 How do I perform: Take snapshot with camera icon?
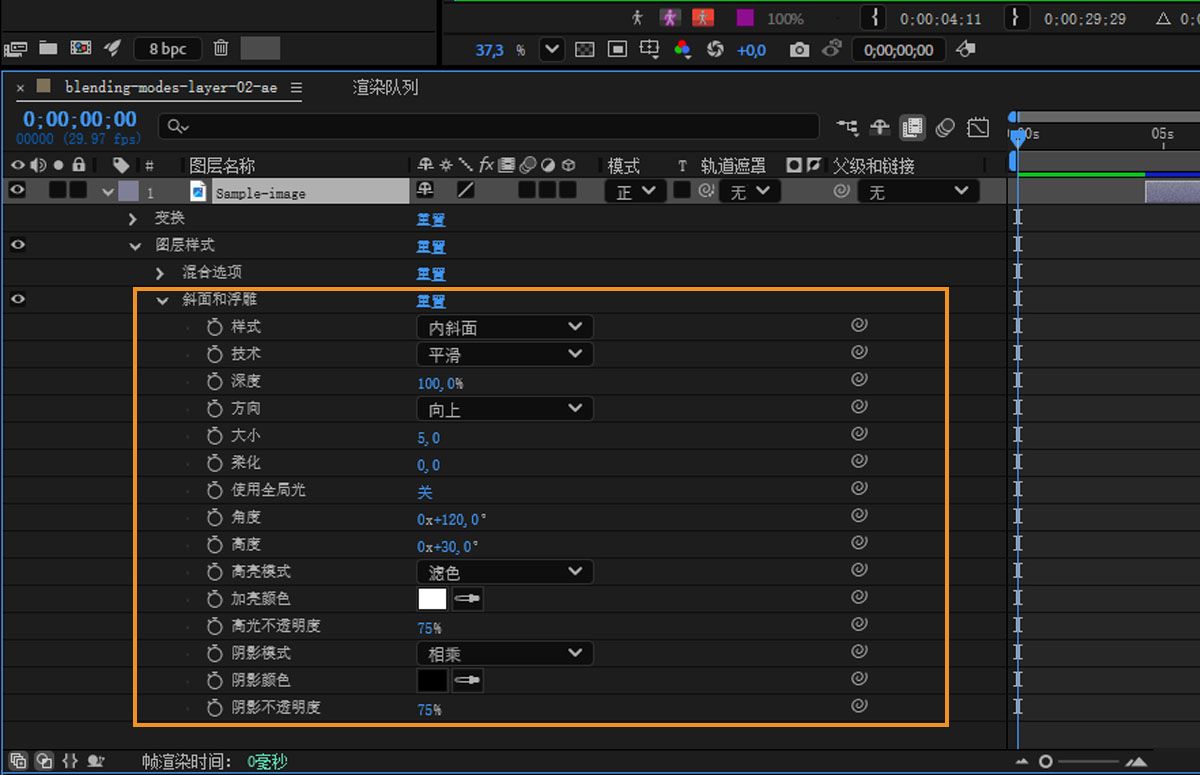[x=799, y=49]
